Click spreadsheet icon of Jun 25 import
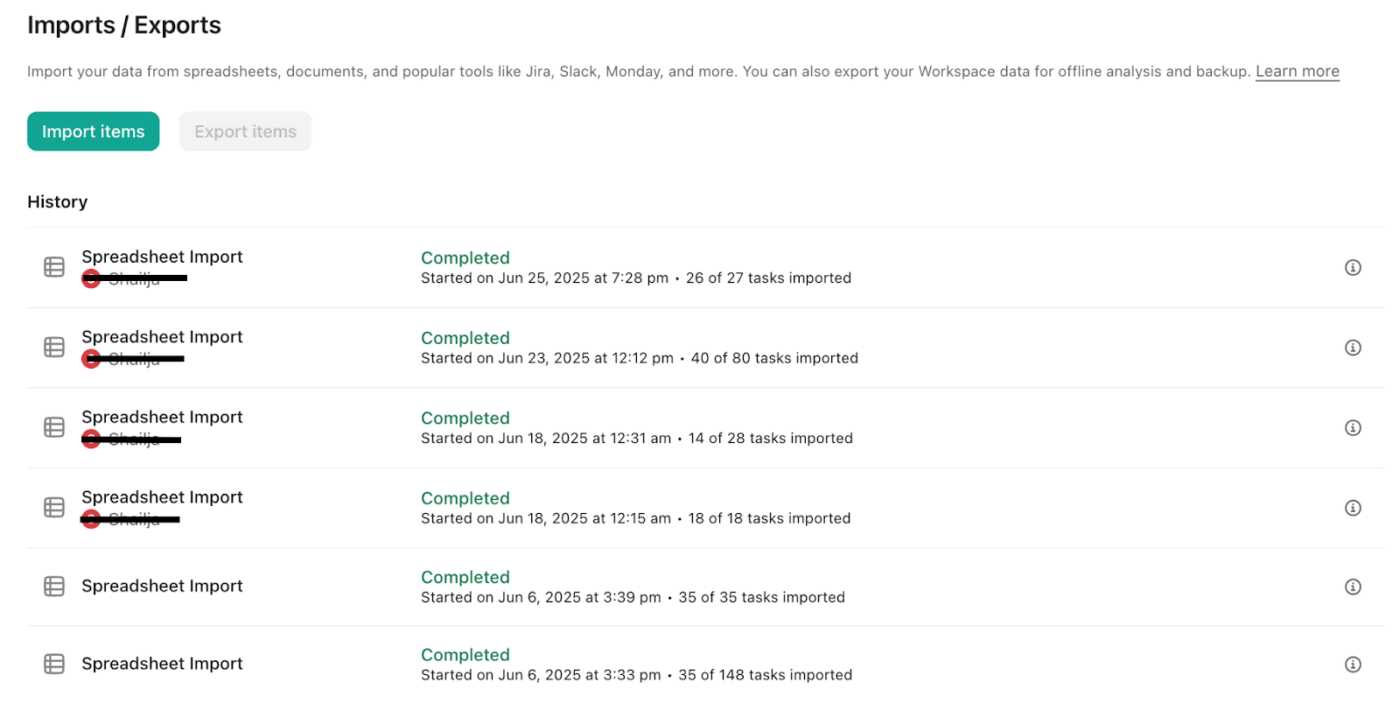This screenshot has height=703, width=1400. 54,267
